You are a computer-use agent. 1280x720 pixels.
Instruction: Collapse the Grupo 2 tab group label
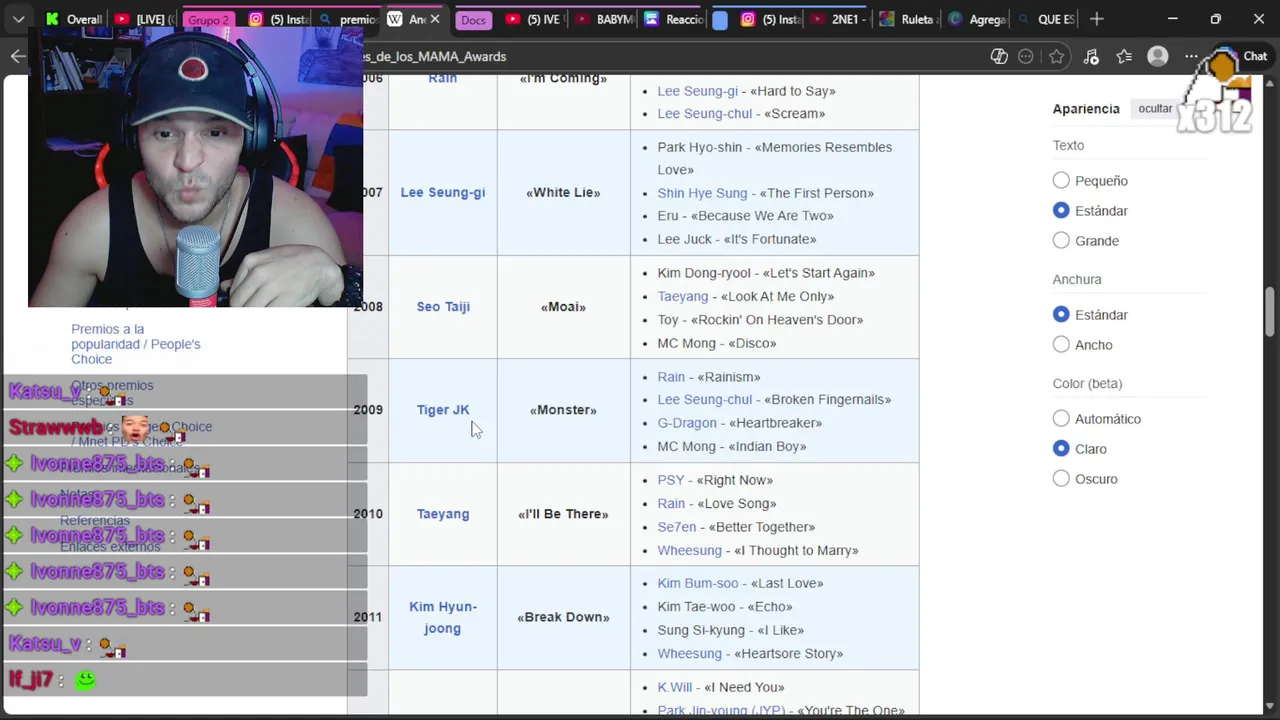208,20
